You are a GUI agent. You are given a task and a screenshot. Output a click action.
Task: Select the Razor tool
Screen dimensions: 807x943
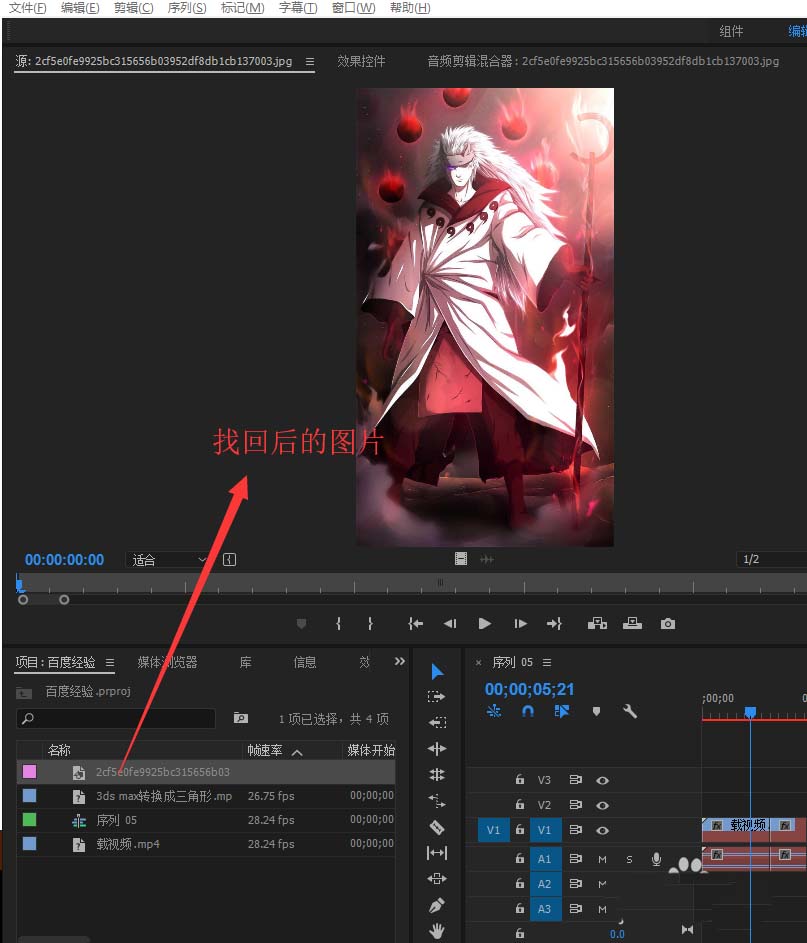point(437,827)
